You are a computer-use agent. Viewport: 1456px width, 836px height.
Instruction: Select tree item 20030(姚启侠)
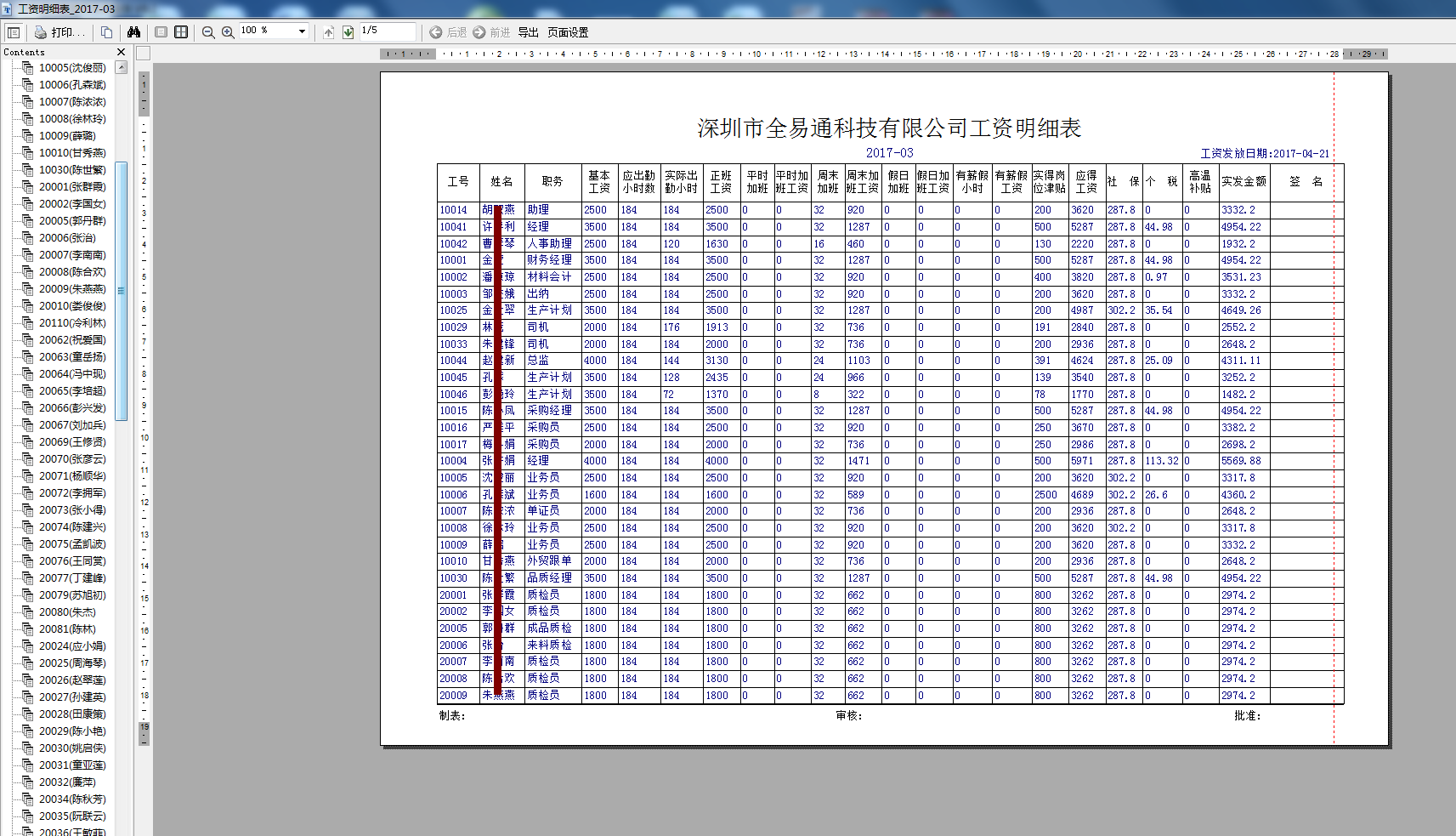pyautogui.click(x=72, y=748)
